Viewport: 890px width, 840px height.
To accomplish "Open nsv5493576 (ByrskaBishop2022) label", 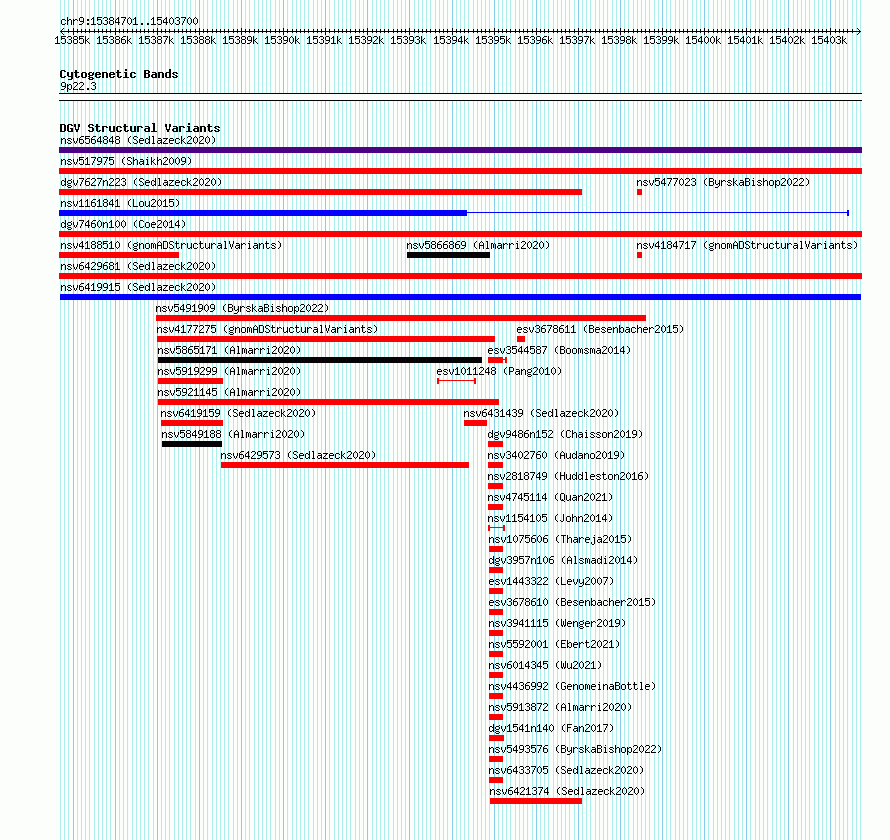I will [575, 749].
